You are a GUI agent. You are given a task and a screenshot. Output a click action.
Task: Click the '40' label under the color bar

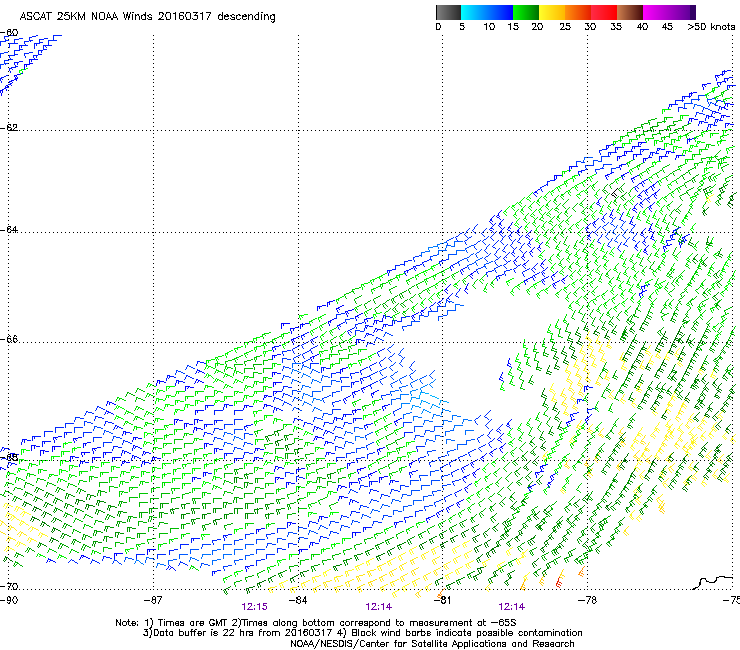[642, 27]
